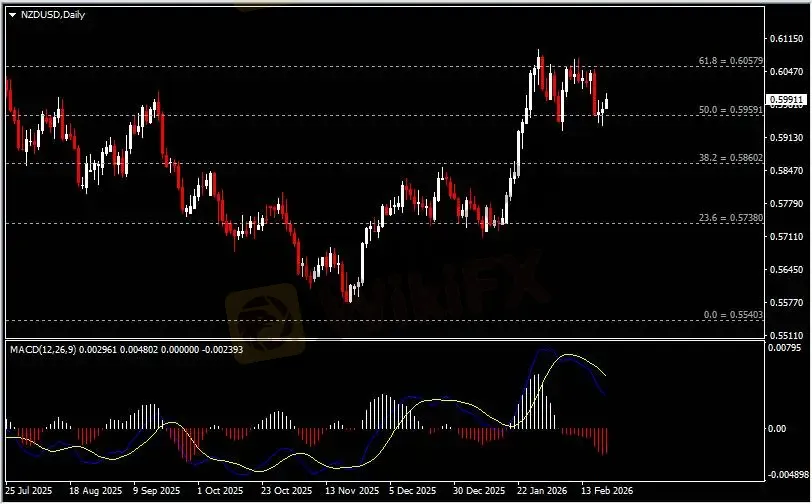Click the dropdown triangle beside NZDUSD,Daily
This screenshot has width=812, height=504.
pos(11,11)
